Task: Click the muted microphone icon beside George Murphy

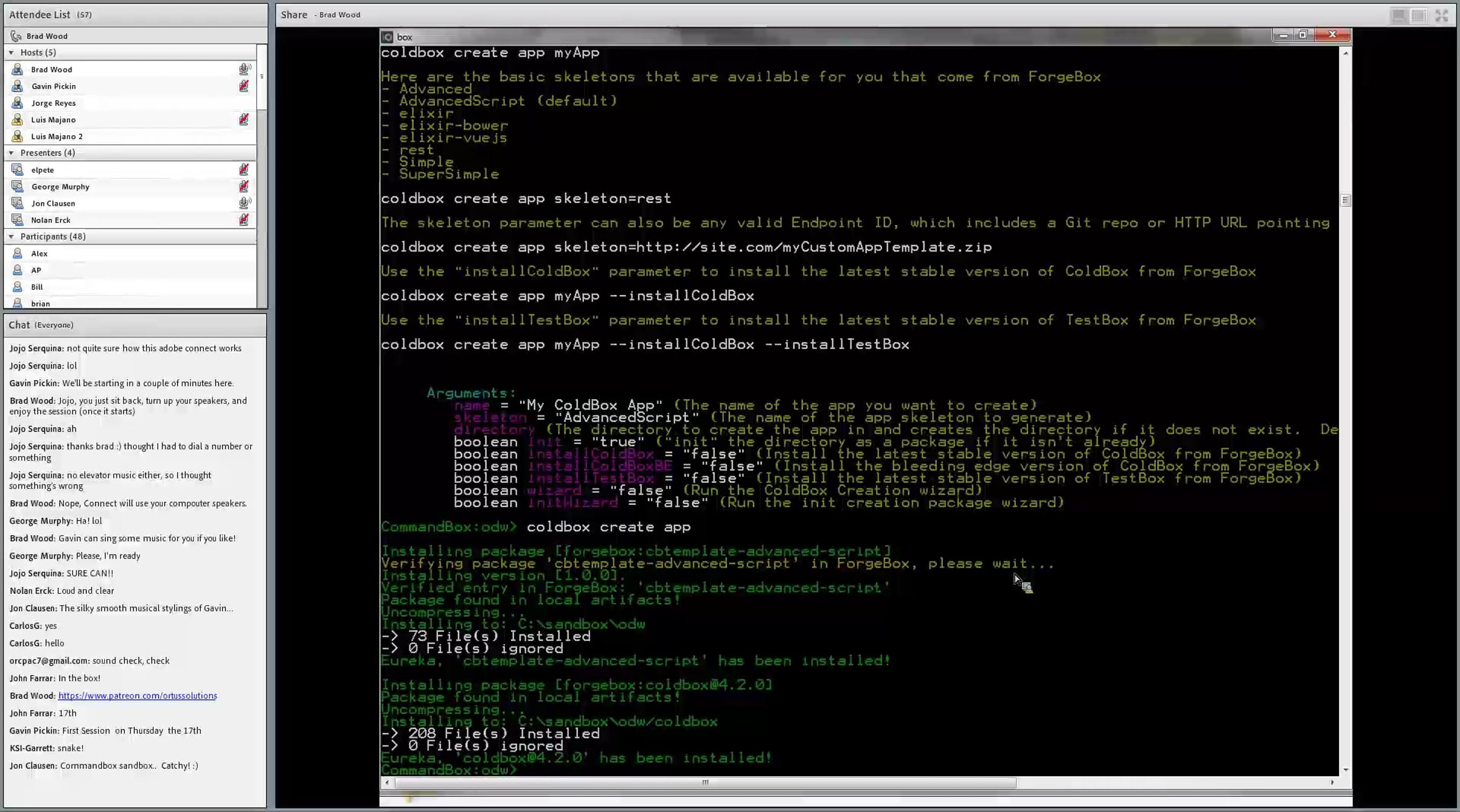Action: [x=244, y=186]
